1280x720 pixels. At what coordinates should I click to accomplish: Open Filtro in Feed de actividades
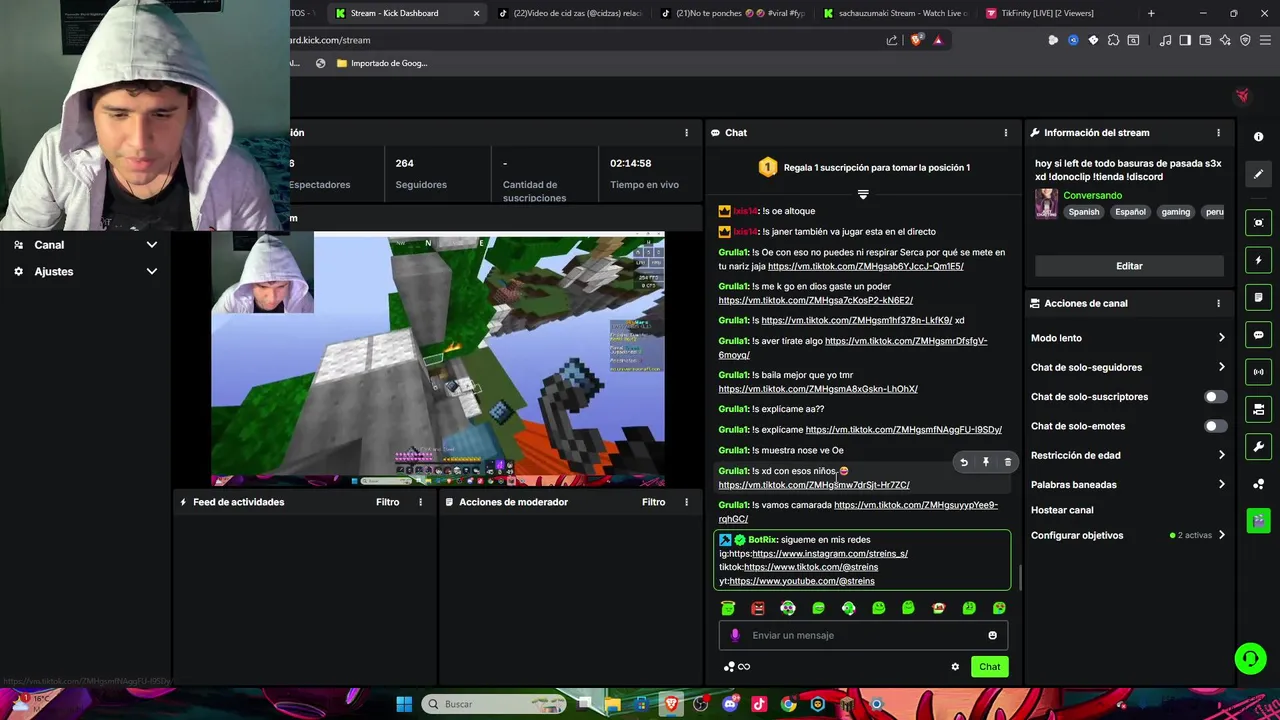coord(388,502)
